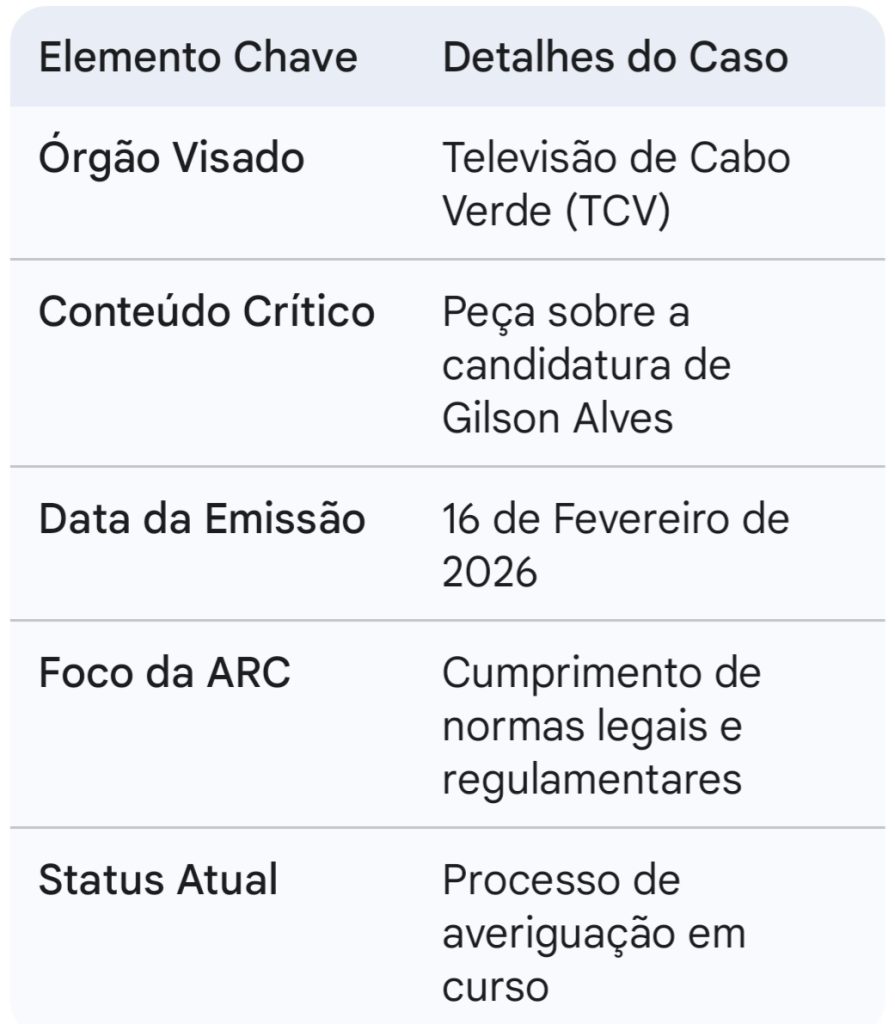Select the name 'Gilson Alves'

point(558,418)
